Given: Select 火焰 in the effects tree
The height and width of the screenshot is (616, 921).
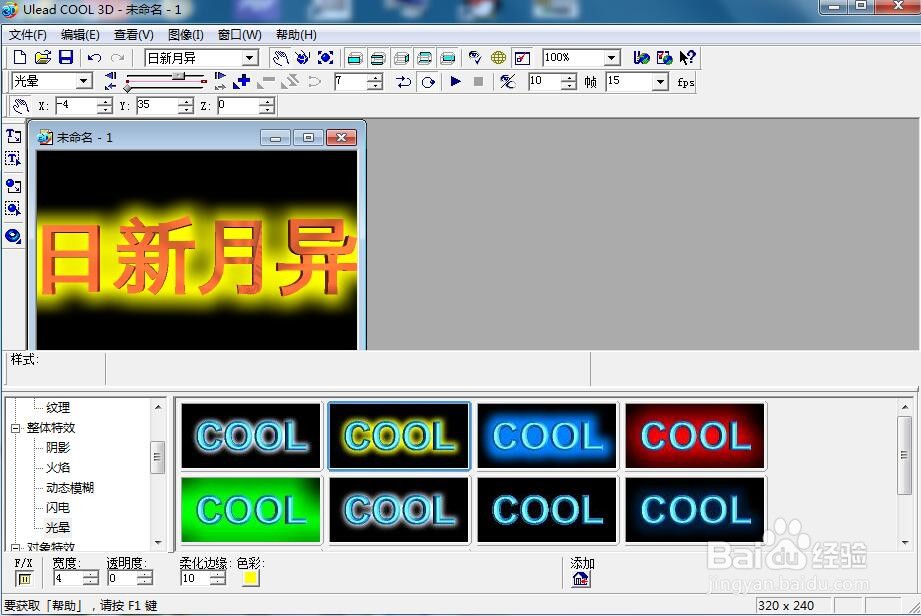Looking at the screenshot, I should 58,467.
